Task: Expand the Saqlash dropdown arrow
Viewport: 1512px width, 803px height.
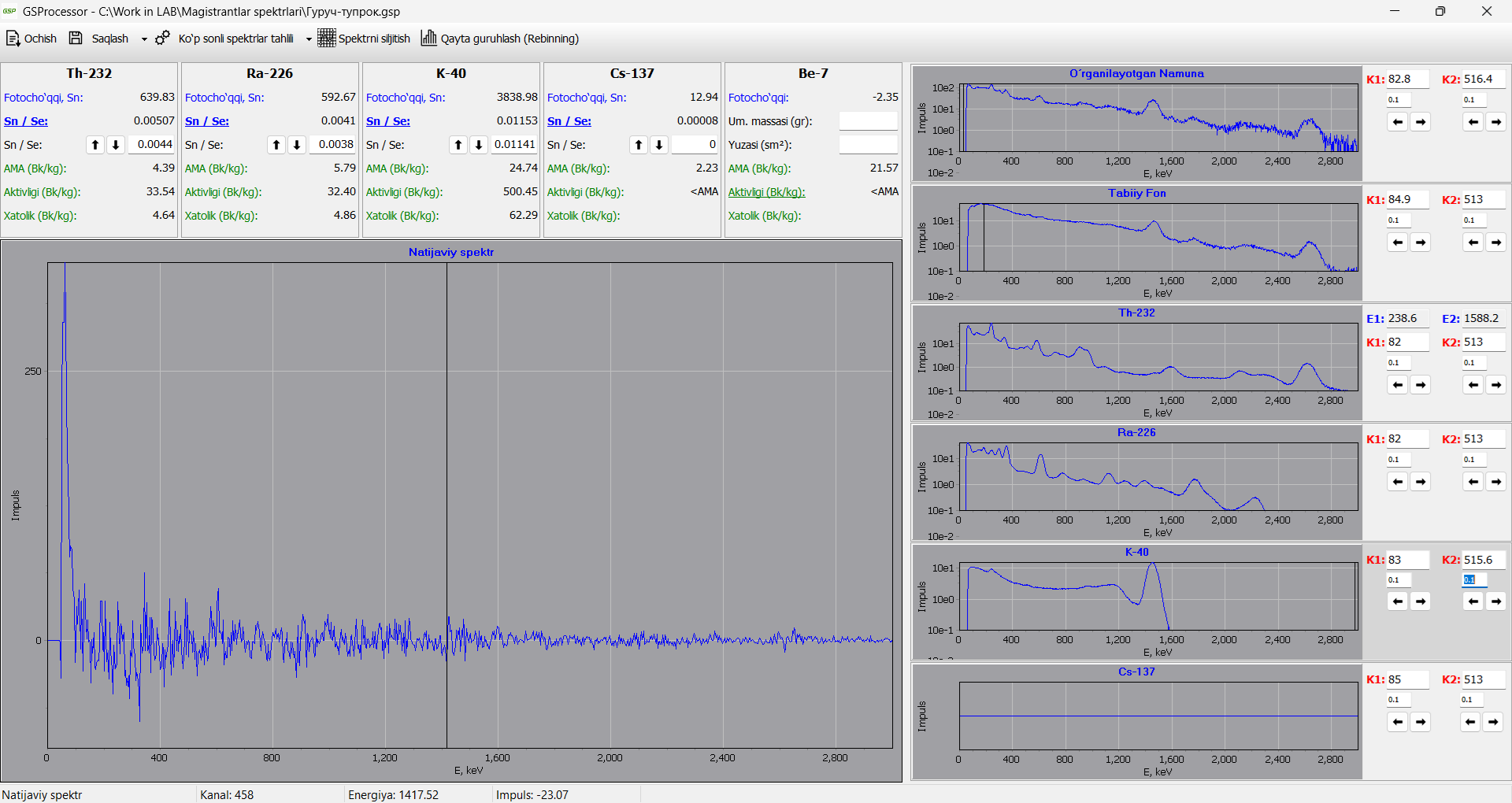Action: tap(144, 39)
